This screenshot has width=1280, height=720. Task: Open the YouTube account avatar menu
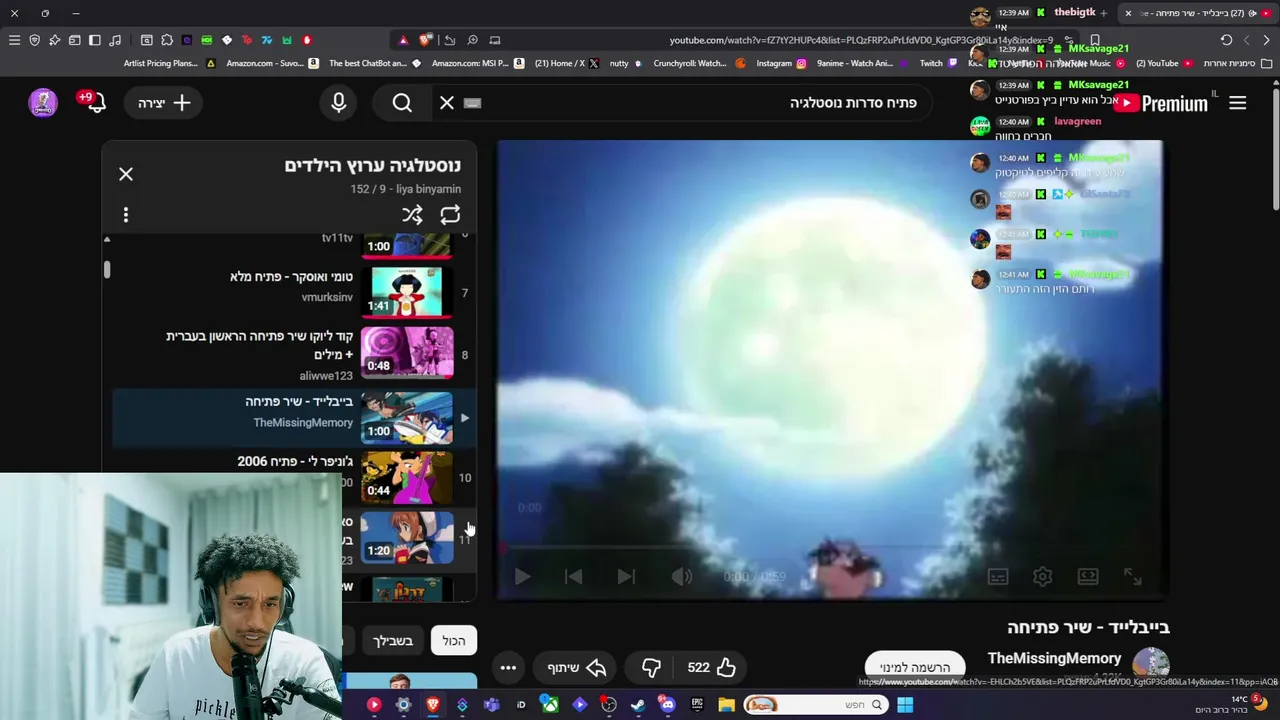pyautogui.click(x=43, y=102)
